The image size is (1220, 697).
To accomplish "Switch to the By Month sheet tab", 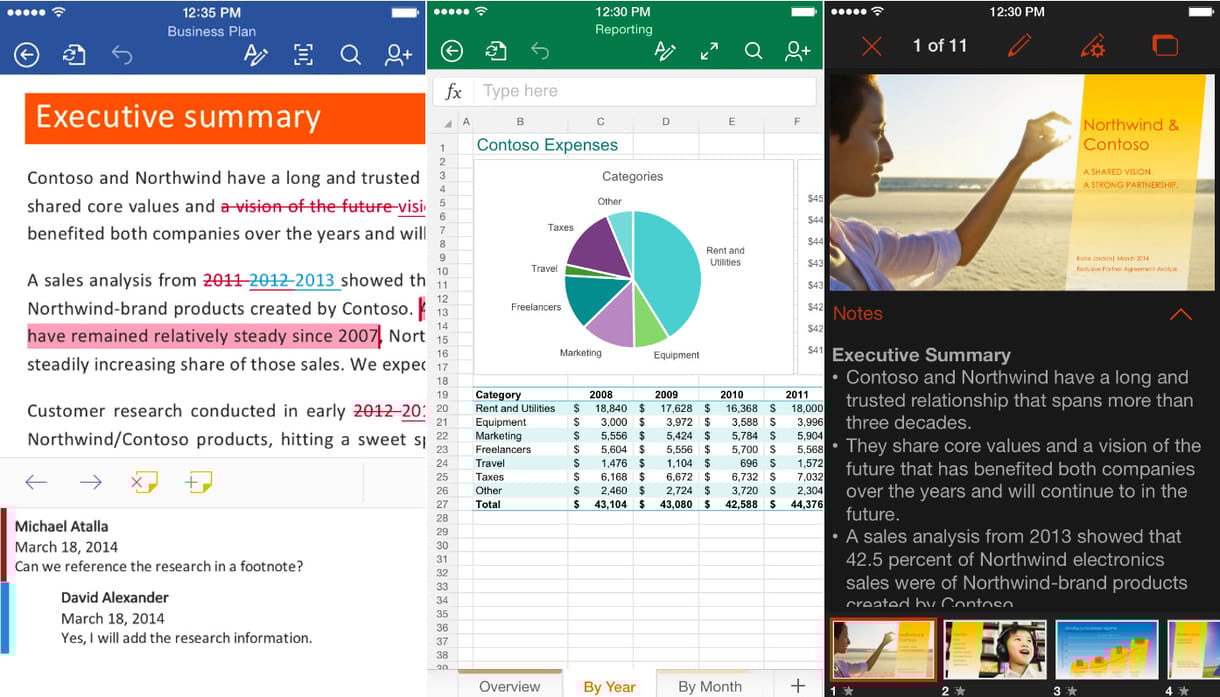I will [x=710, y=686].
